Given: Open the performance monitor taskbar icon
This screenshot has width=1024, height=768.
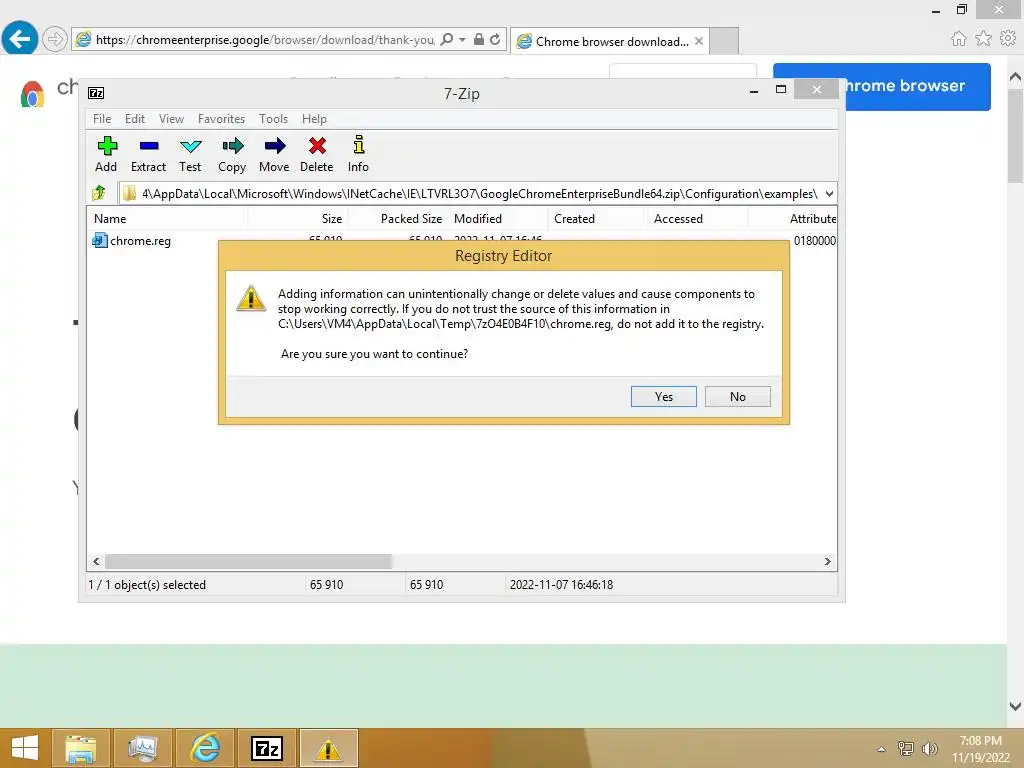Looking at the screenshot, I should pyautogui.click(x=142, y=748).
